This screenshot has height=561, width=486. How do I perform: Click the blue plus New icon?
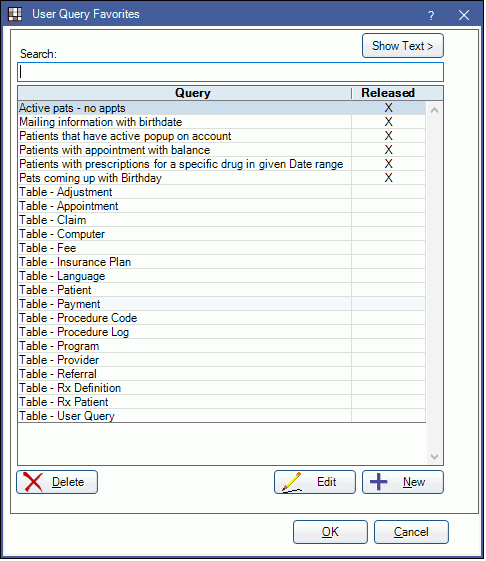coord(379,482)
